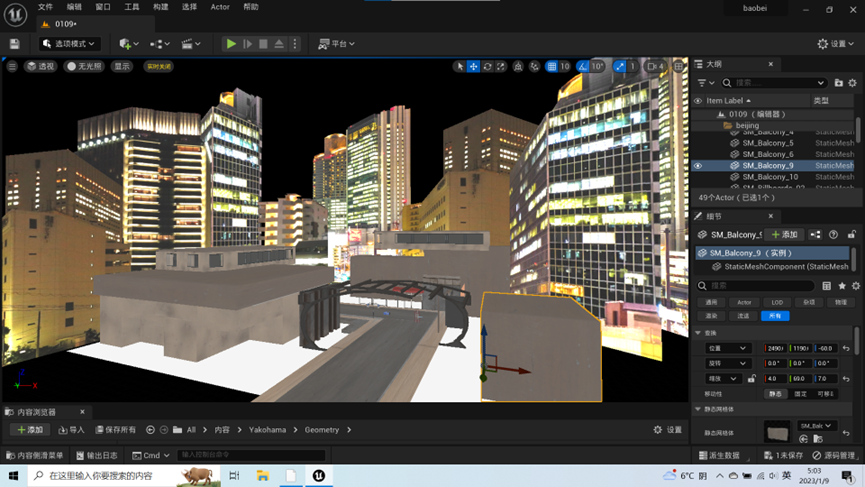Viewport: 865px width, 487px height.
Task: Open the 选项模式 mode dropdown
Action: click(70, 44)
